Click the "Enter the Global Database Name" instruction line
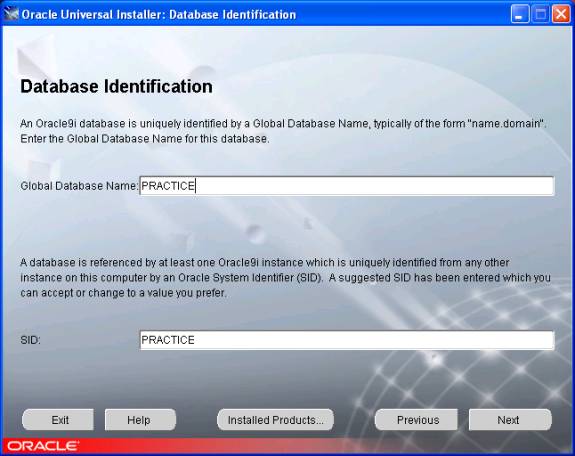The width and height of the screenshot is (575, 456). (x=145, y=139)
